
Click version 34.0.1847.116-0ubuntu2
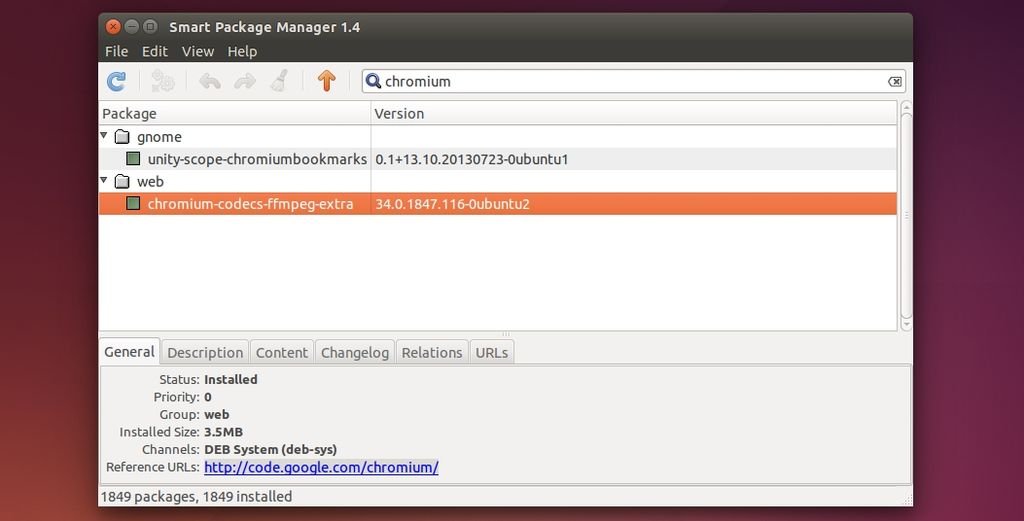click(452, 204)
